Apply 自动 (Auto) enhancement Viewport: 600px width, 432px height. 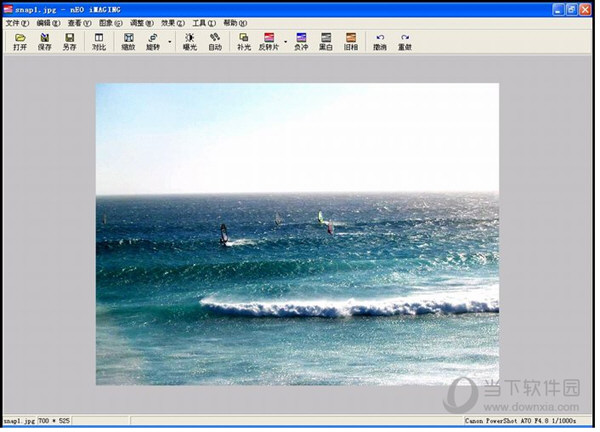coord(215,41)
